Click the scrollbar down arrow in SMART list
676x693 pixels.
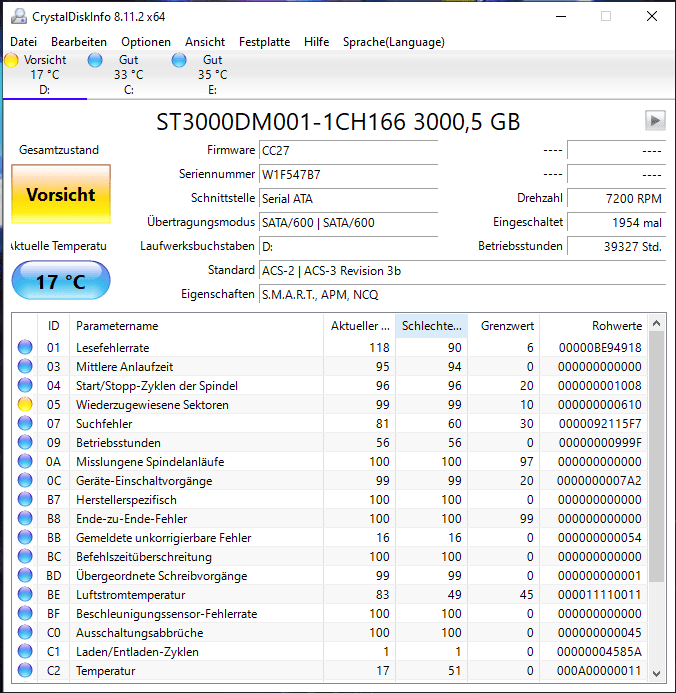click(x=657, y=674)
